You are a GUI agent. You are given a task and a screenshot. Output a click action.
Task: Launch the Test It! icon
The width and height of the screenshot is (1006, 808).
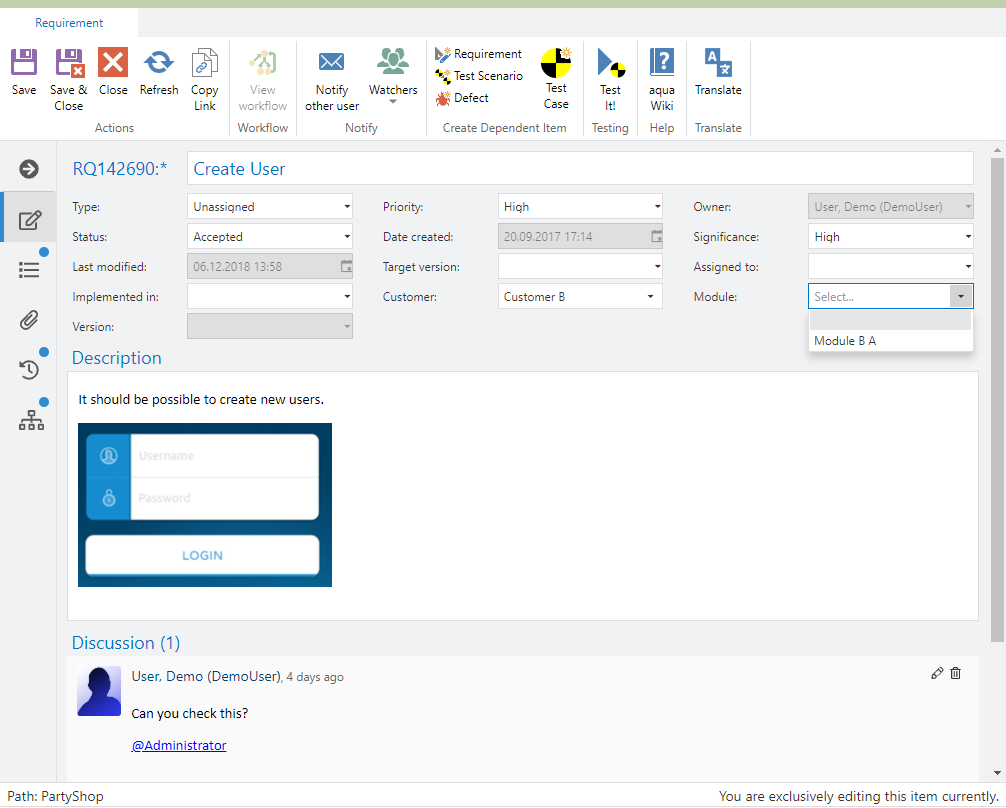[x=610, y=64]
